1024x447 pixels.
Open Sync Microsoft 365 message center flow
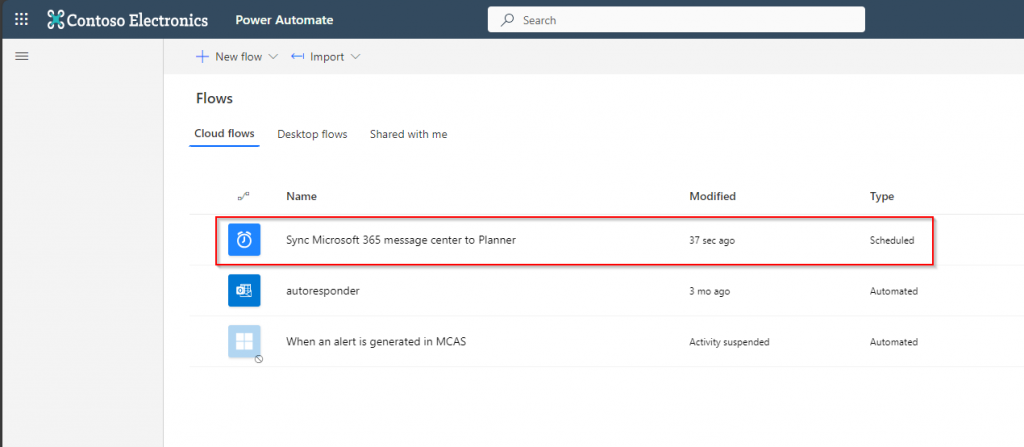tap(401, 240)
